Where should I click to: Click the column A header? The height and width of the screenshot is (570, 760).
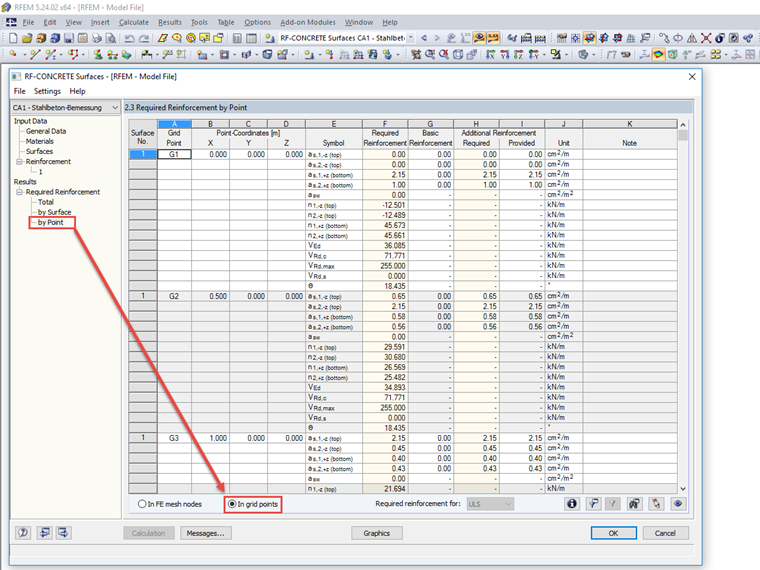click(x=174, y=124)
